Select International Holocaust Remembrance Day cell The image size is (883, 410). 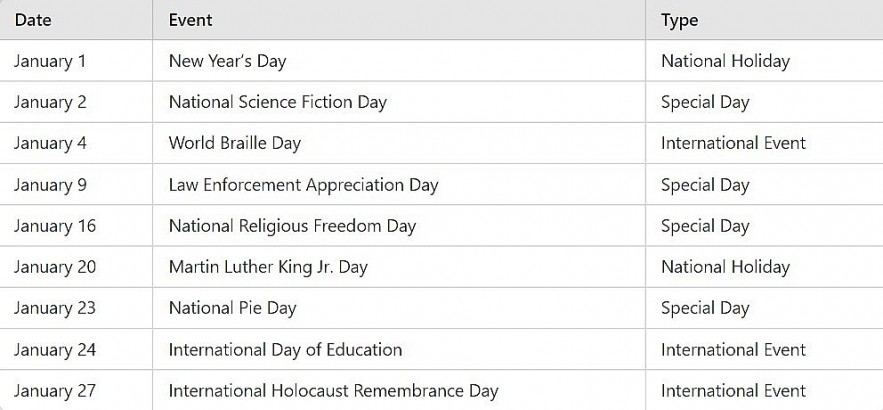coord(333,391)
